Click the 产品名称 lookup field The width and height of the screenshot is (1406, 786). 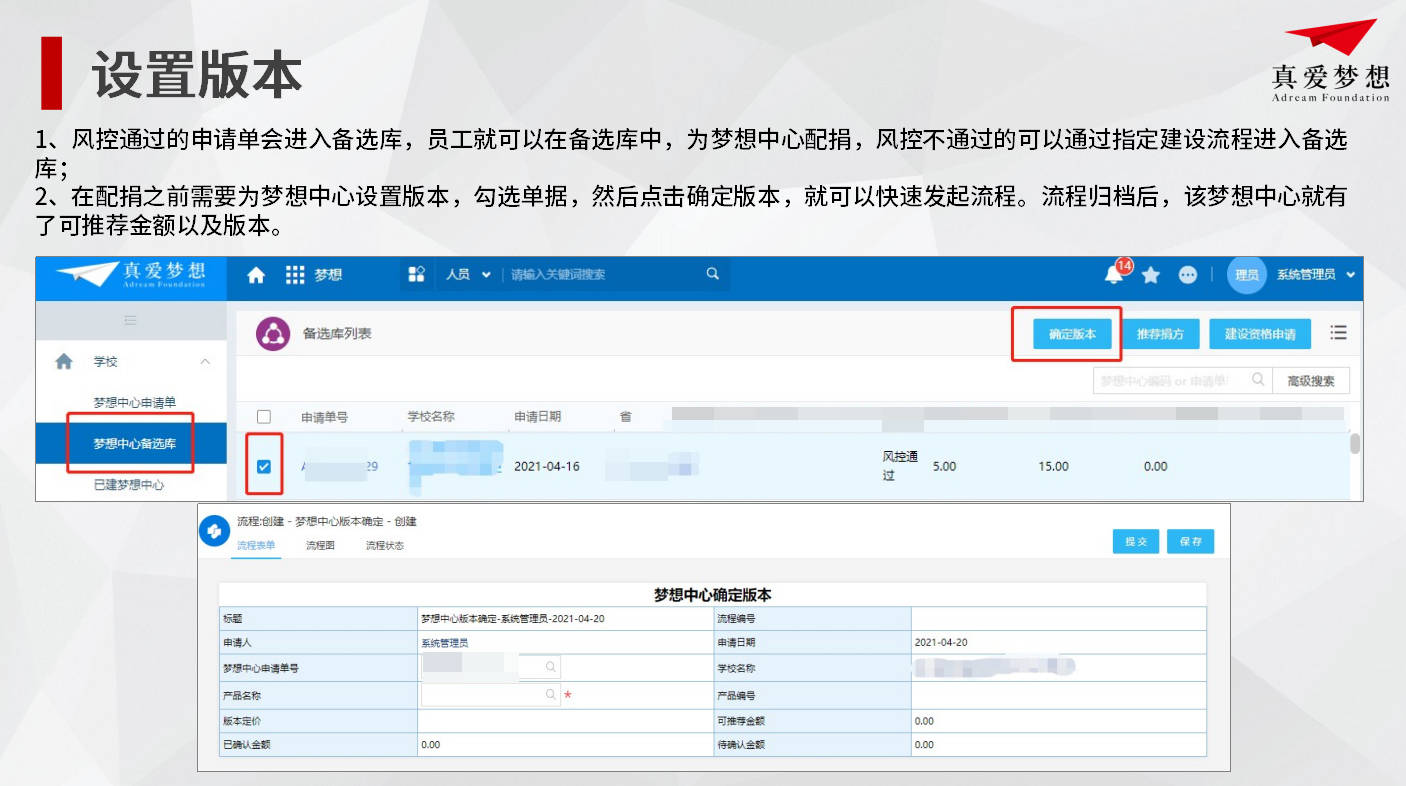click(x=490, y=694)
